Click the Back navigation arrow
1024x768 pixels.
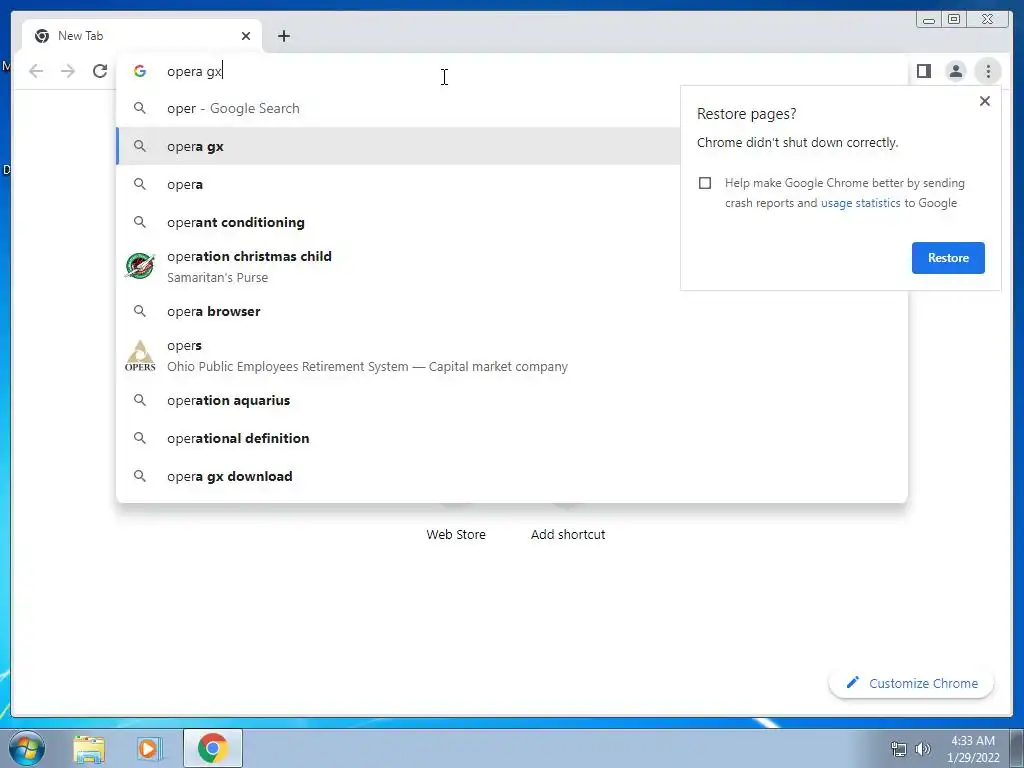tap(36, 71)
